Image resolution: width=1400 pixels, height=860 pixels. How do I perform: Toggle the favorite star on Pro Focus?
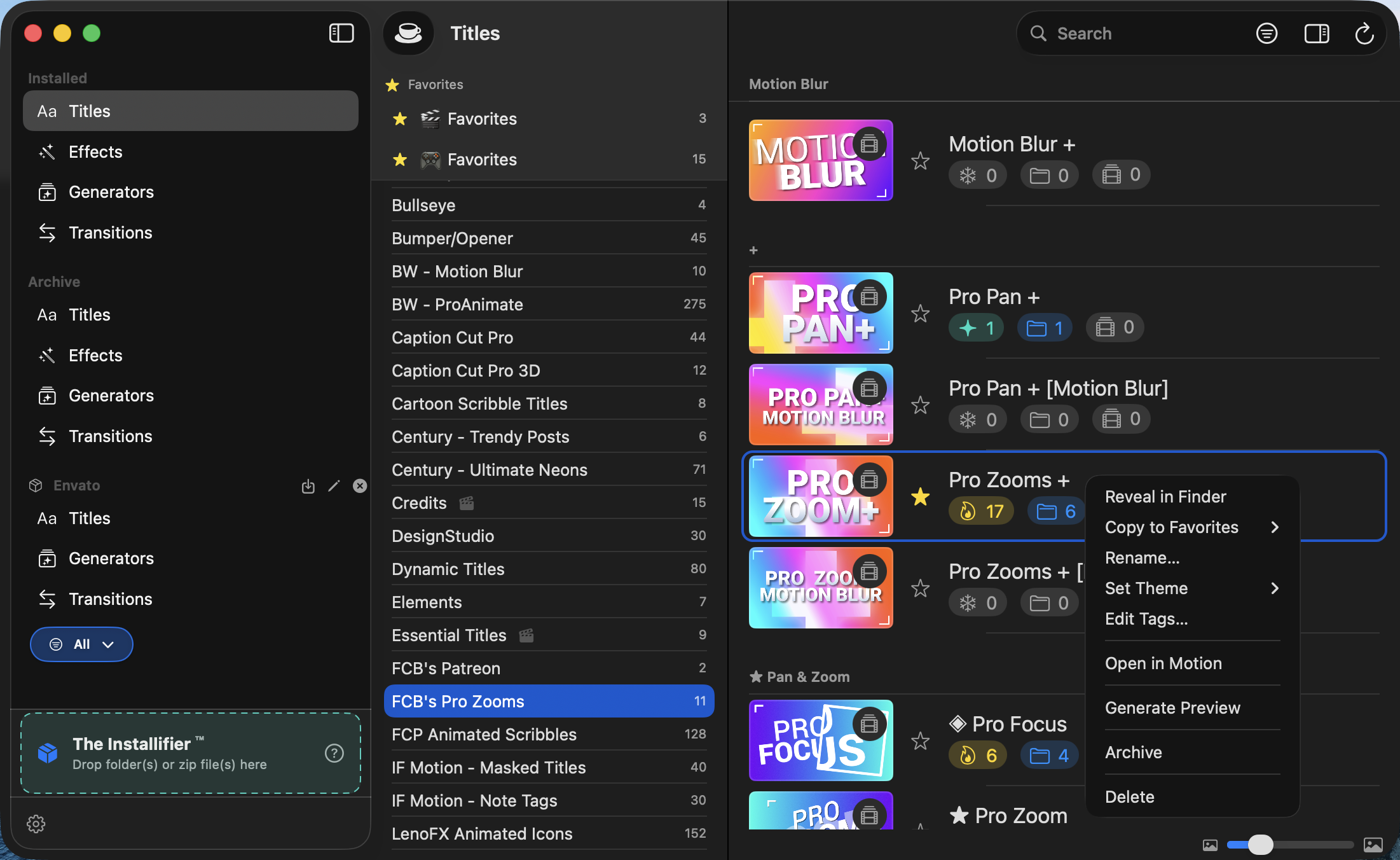click(x=920, y=740)
